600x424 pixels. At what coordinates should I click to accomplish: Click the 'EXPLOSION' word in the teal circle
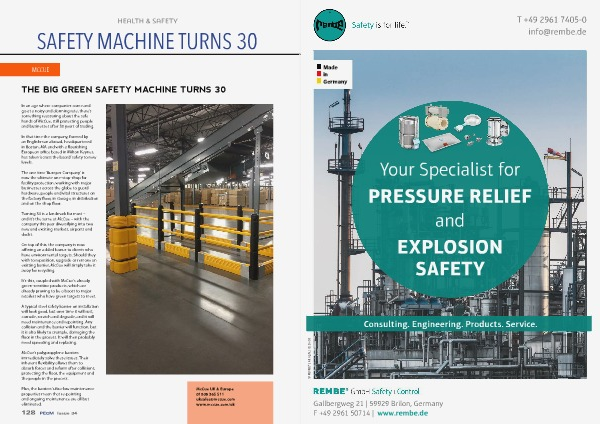(450, 247)
